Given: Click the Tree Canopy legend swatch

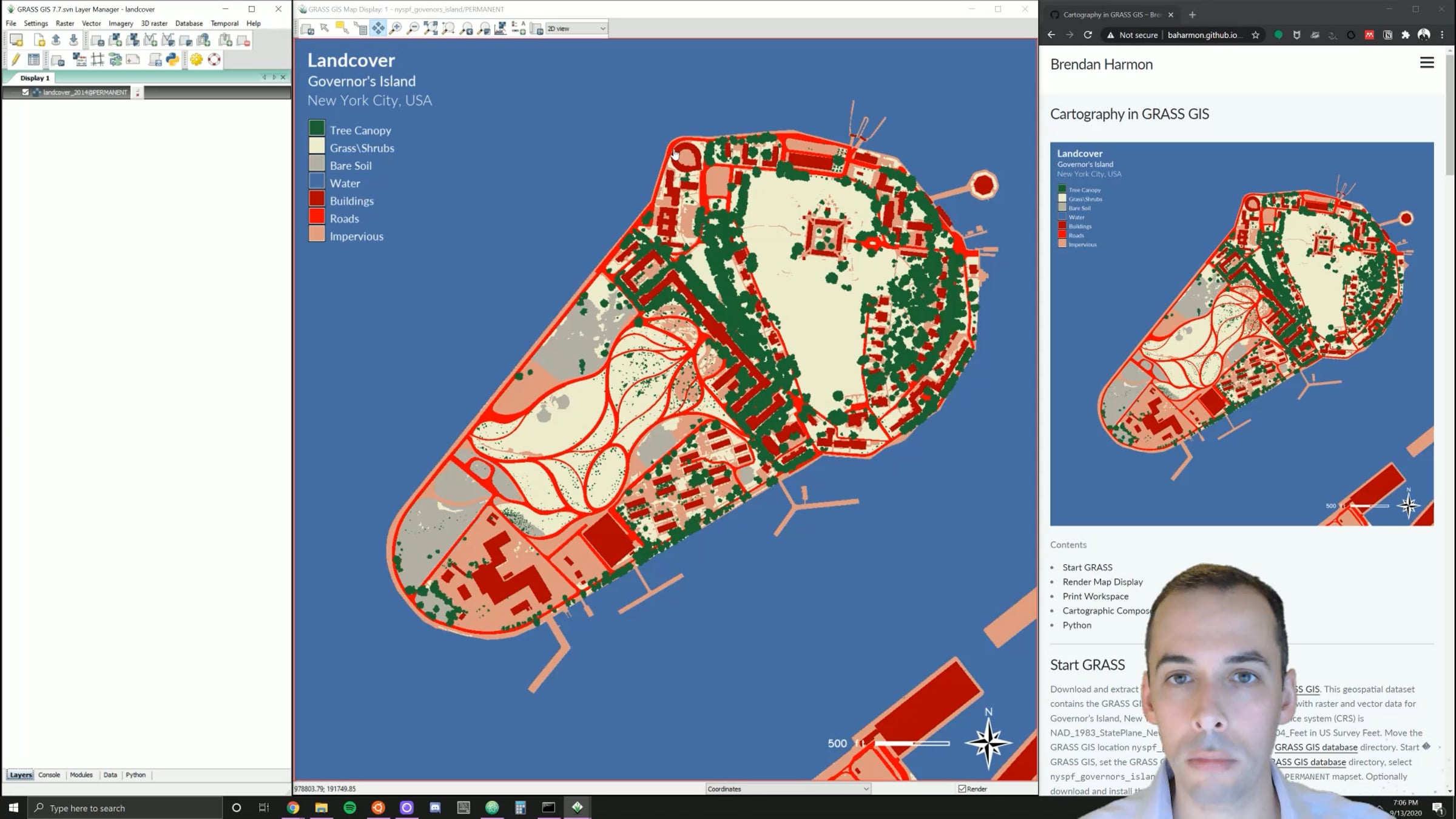Looking at the screenshot, I should [x=317, y=129].
